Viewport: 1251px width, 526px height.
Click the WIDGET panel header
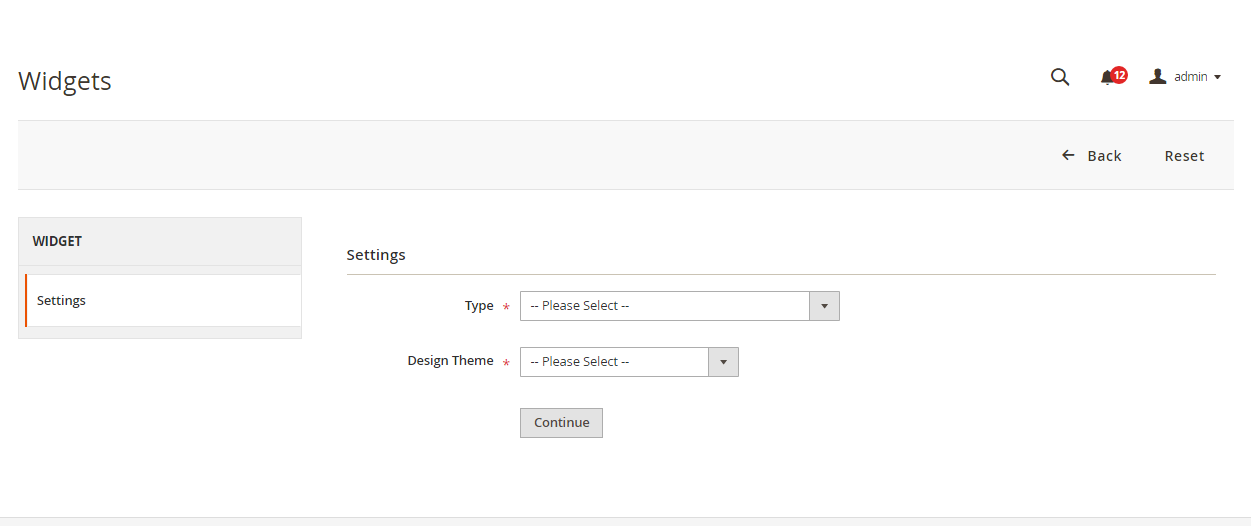coord(160,241)
